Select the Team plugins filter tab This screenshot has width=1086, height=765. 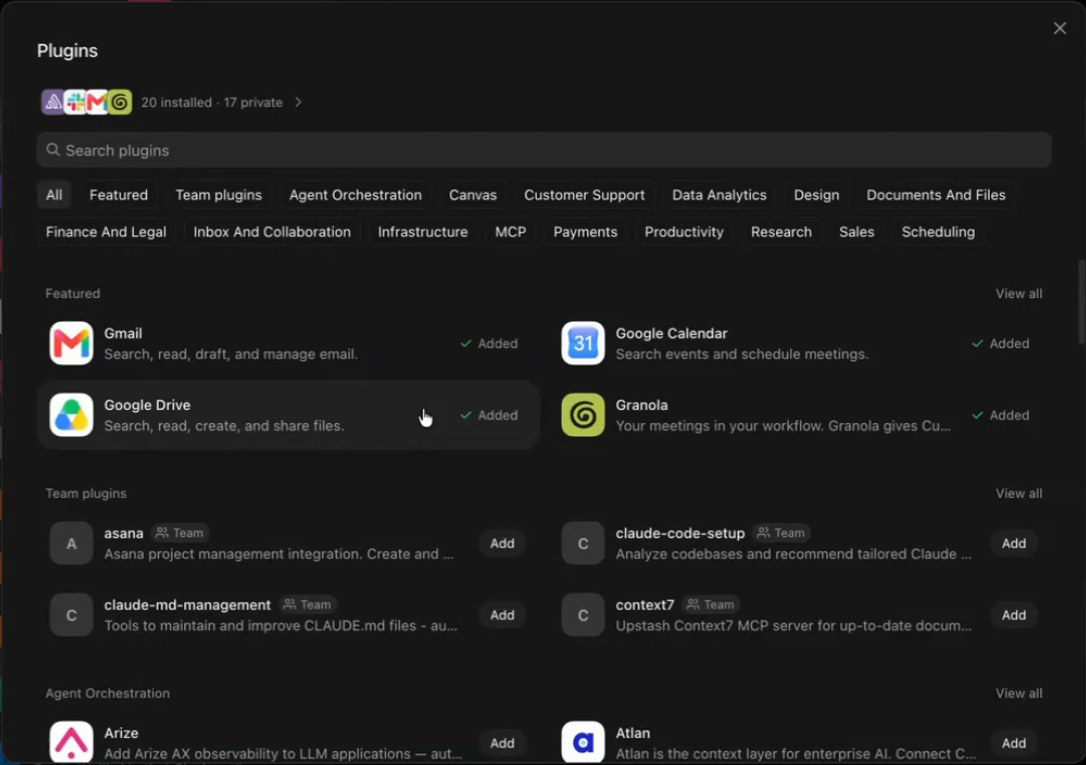click(x=219, y=195)
